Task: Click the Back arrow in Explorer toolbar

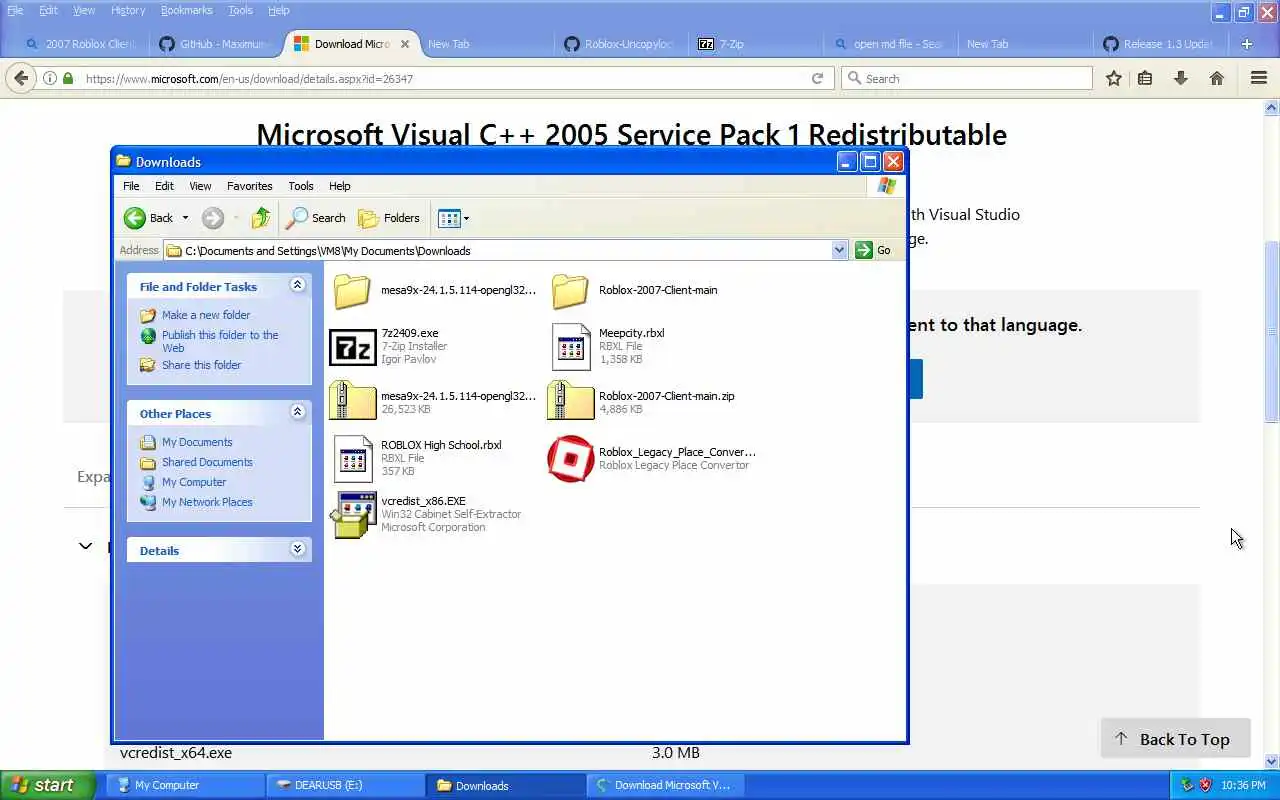Action: tap(135, 218)
